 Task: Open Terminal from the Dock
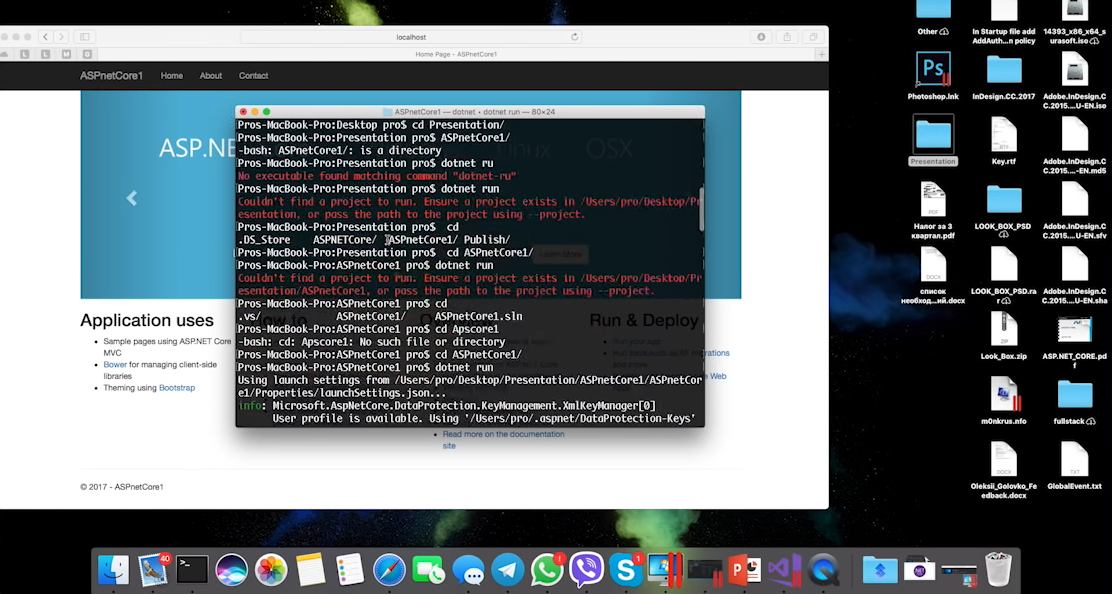192,569
